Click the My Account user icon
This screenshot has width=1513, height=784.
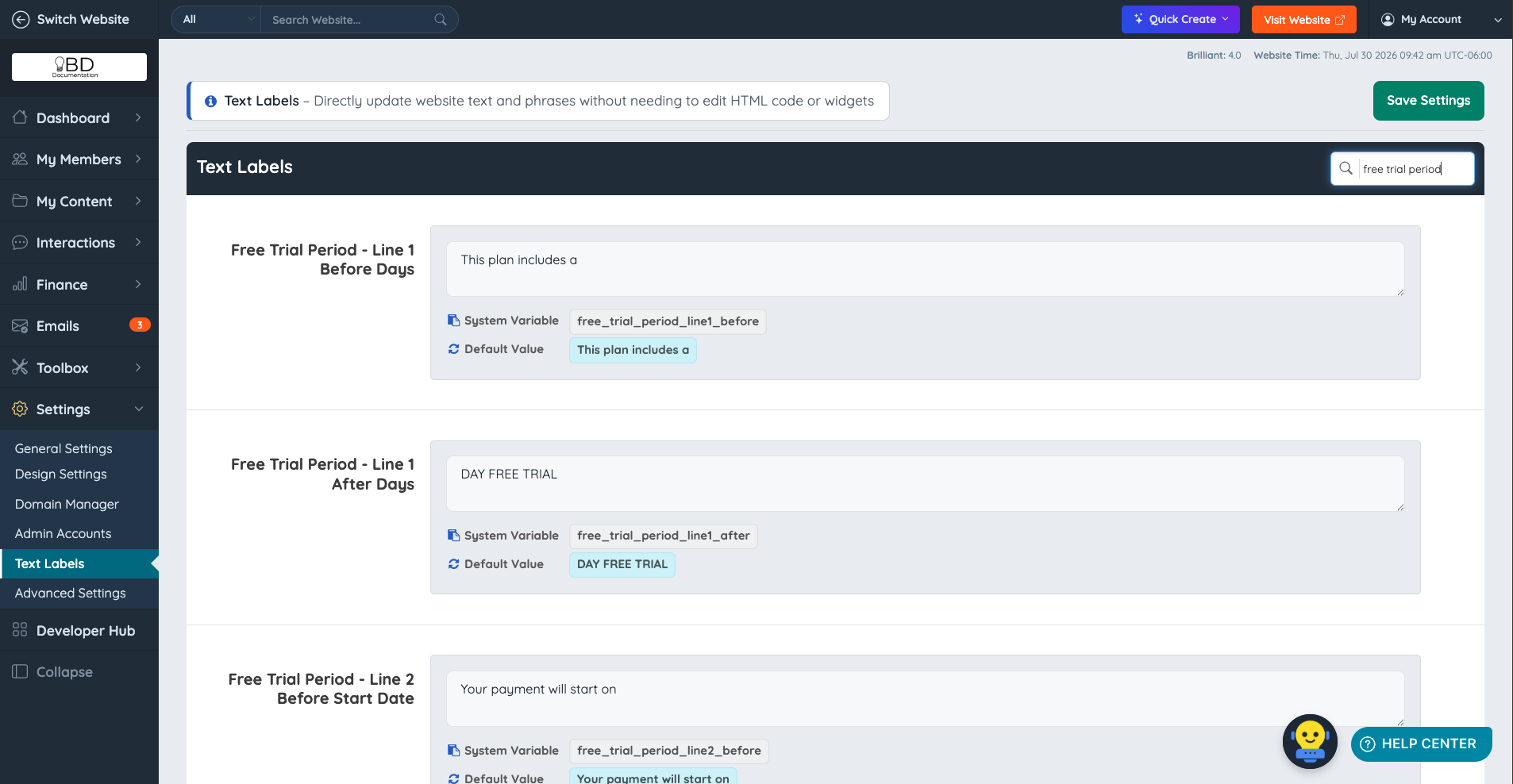[1388, 19]
